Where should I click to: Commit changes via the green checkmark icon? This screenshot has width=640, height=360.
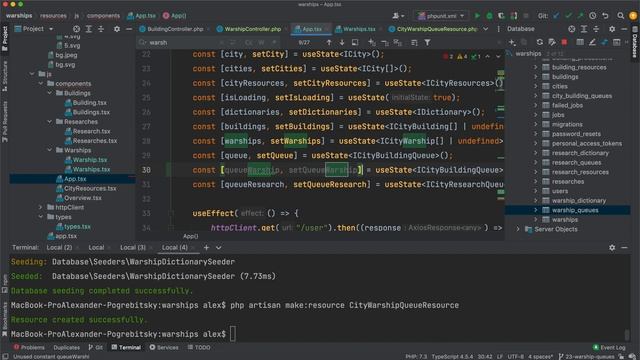[568, 16]
